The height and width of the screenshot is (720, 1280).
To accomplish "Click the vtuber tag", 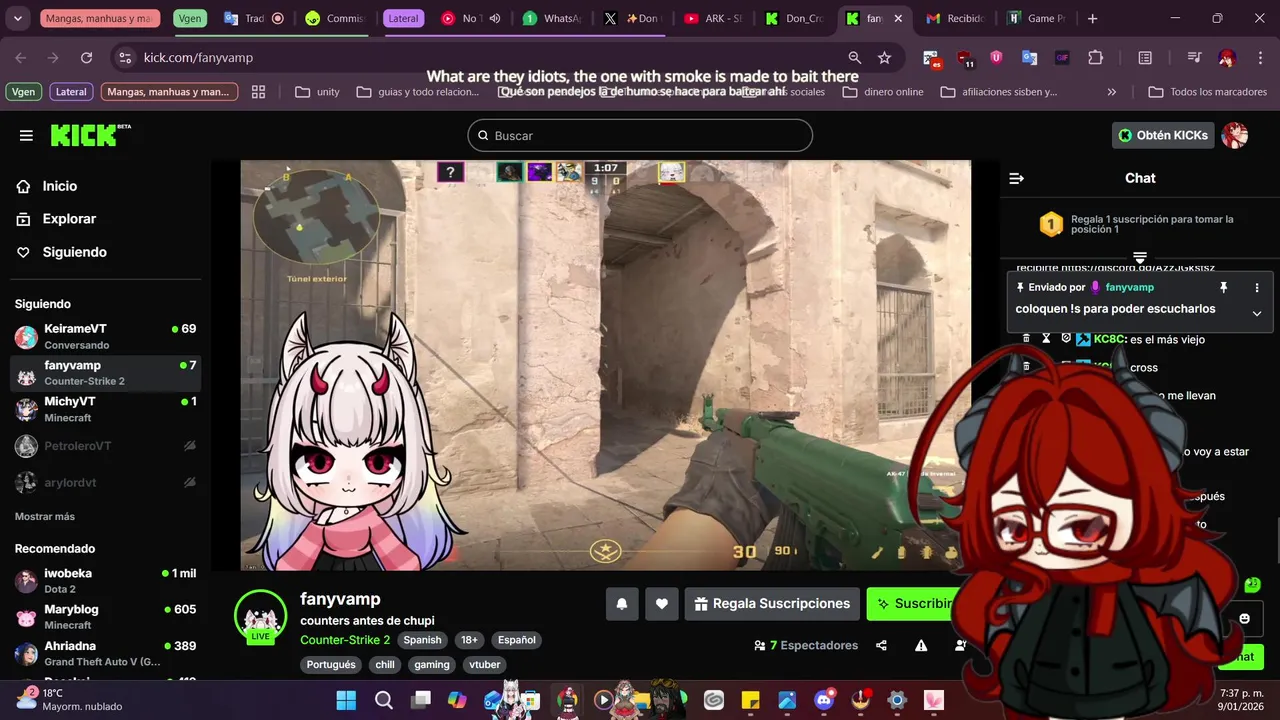I will pyautogui.click(x=485, y=664).
